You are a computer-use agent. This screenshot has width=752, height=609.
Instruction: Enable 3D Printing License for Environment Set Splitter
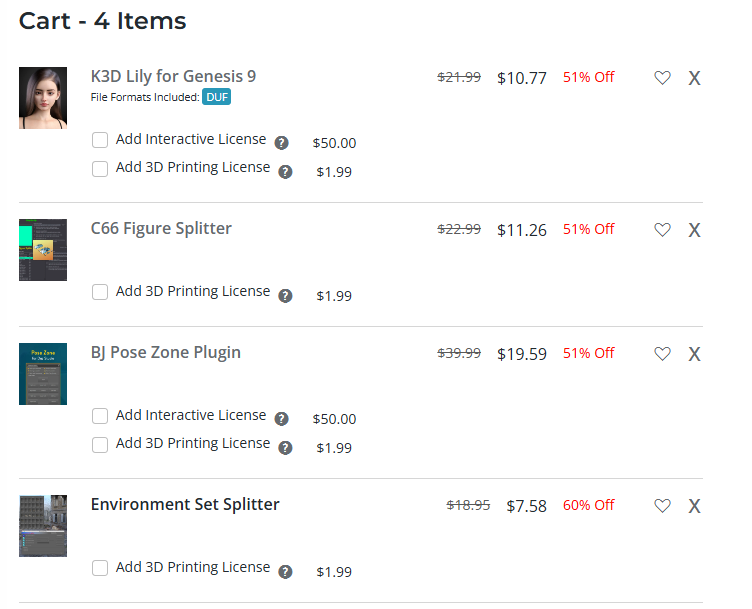(x=100, y=568)
